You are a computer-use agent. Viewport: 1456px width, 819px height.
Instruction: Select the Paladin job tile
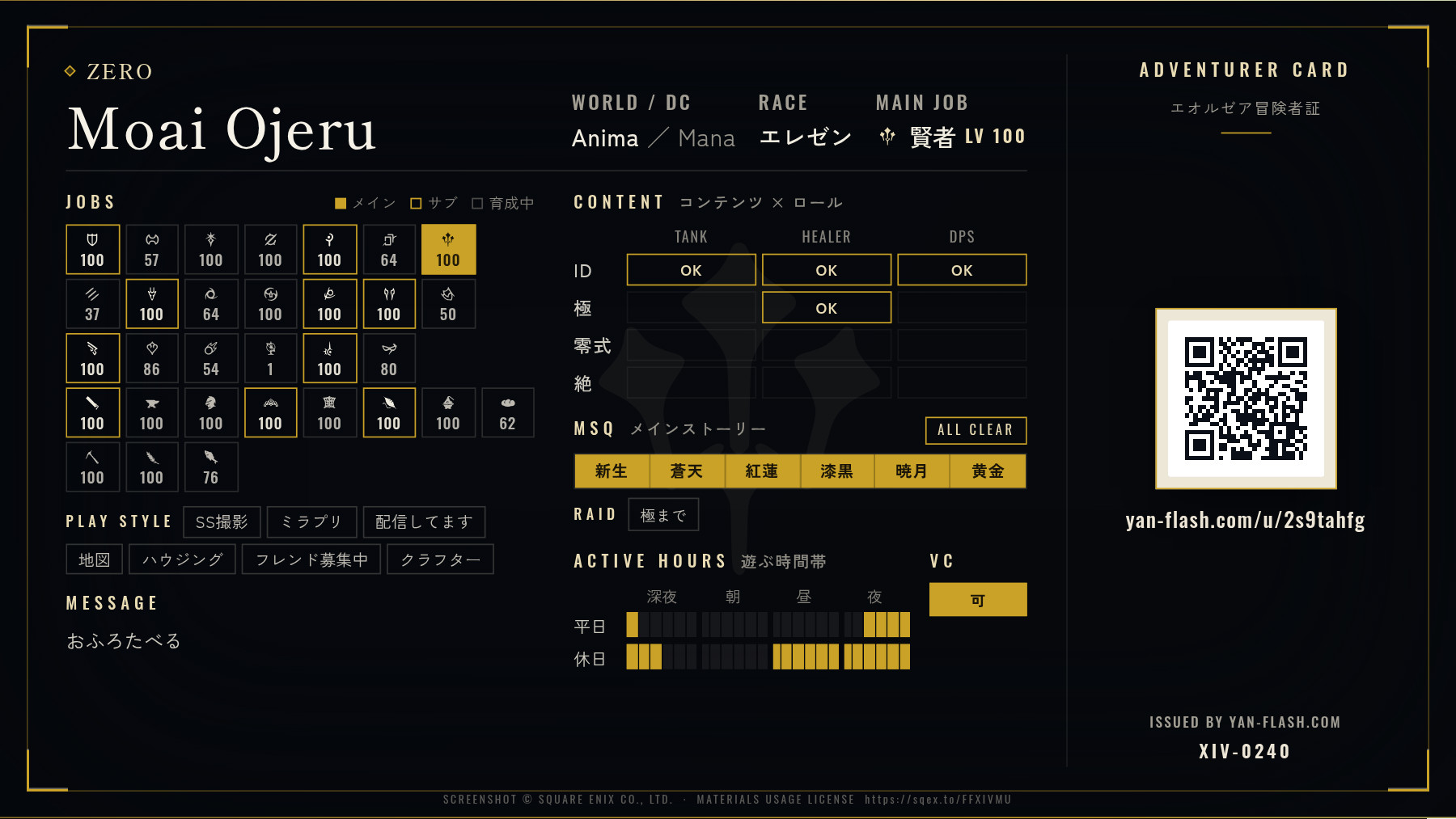(92, 249)
